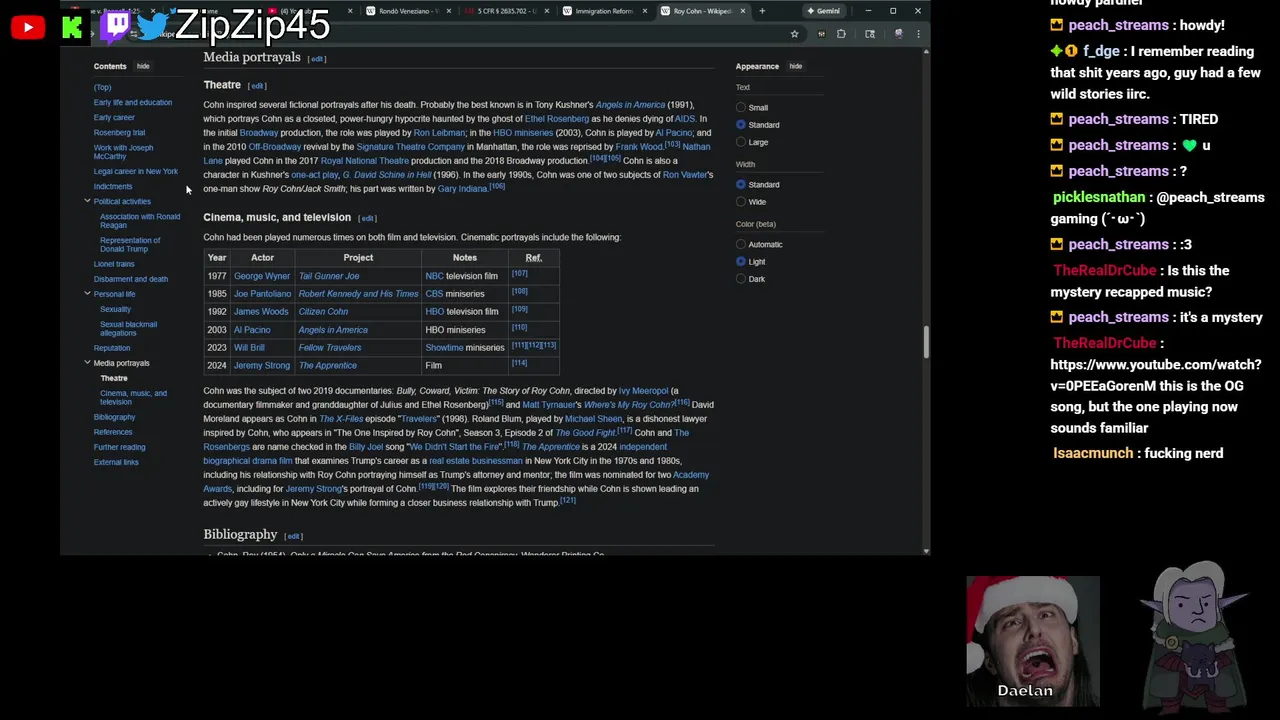This screenshot has width=1280, height=720.
Task: Collapse Media portrayals section in contents
Action: pos(87,363)
